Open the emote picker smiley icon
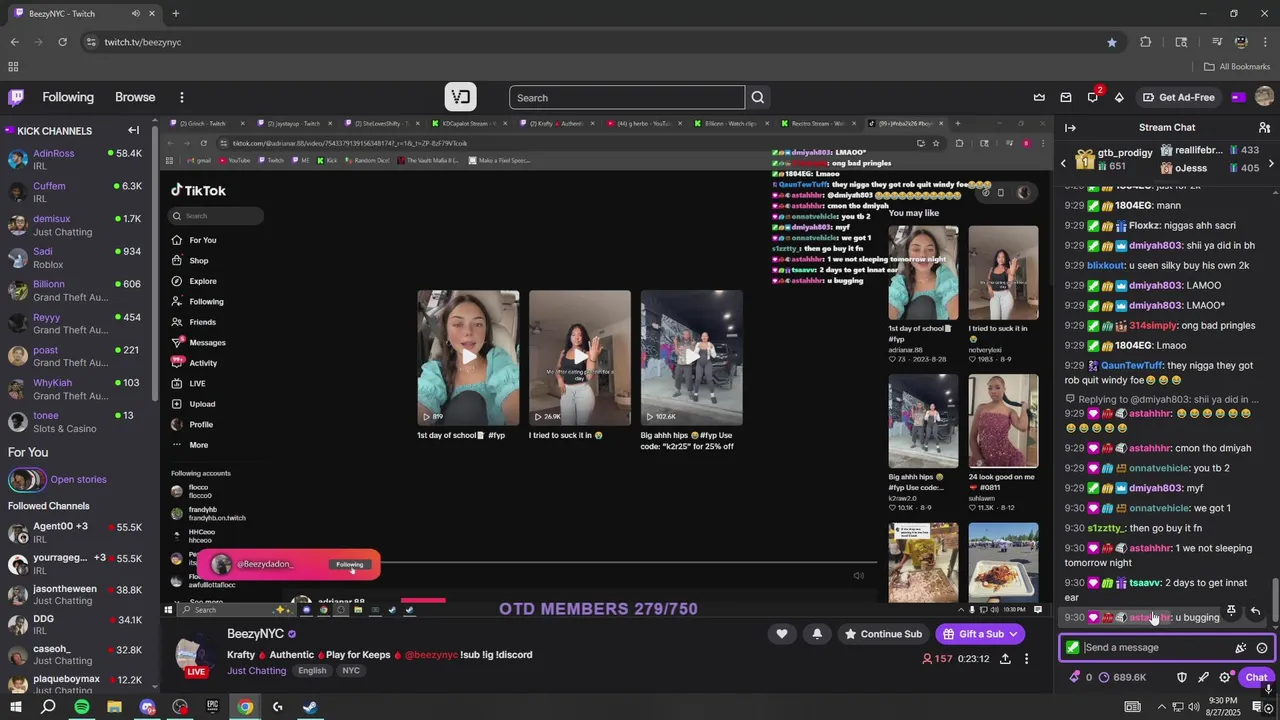 pyautogui.click(x=1262, y=648)
